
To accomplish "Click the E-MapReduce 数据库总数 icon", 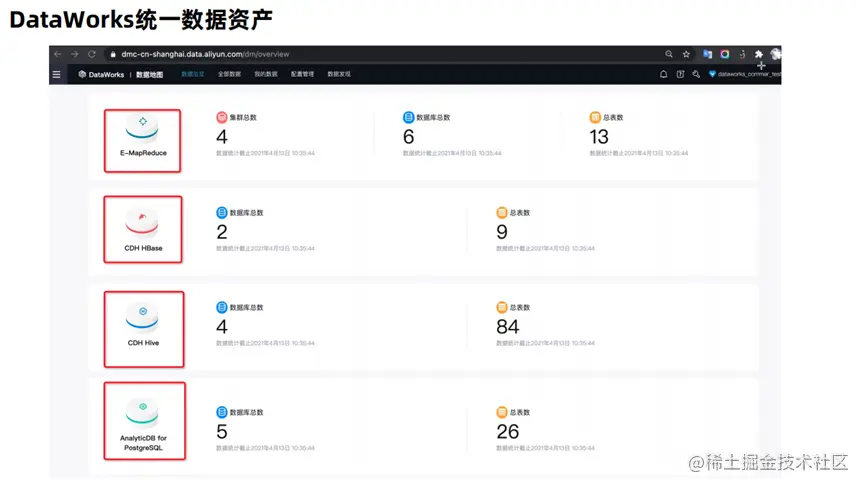I will (x=408, y=117).
